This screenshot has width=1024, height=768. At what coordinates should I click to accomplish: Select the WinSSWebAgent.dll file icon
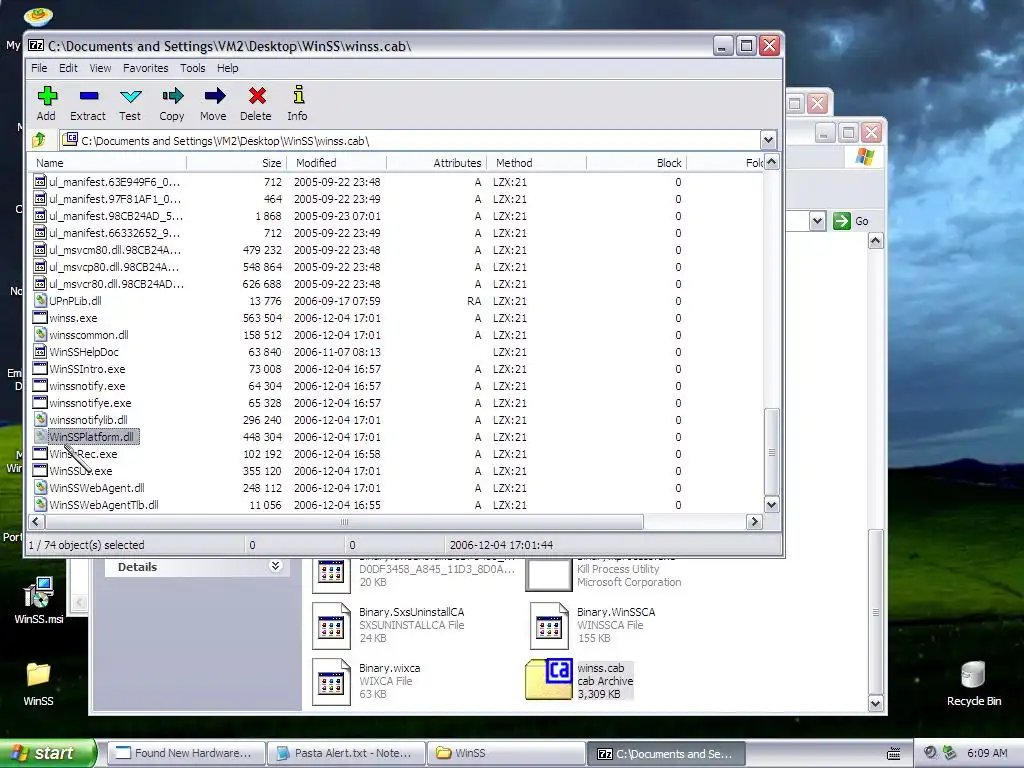click(40, 488)
